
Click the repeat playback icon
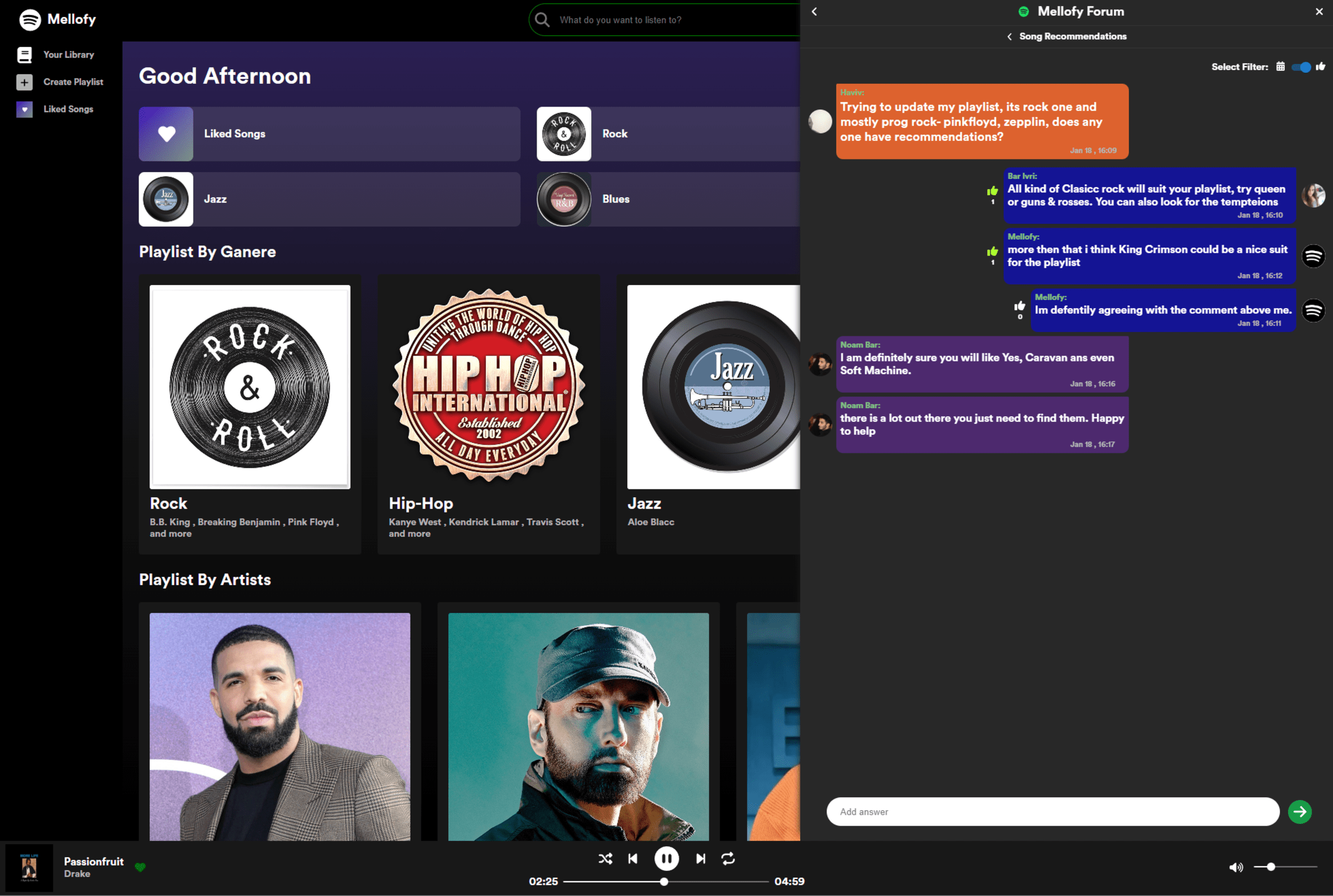point(728,858)
